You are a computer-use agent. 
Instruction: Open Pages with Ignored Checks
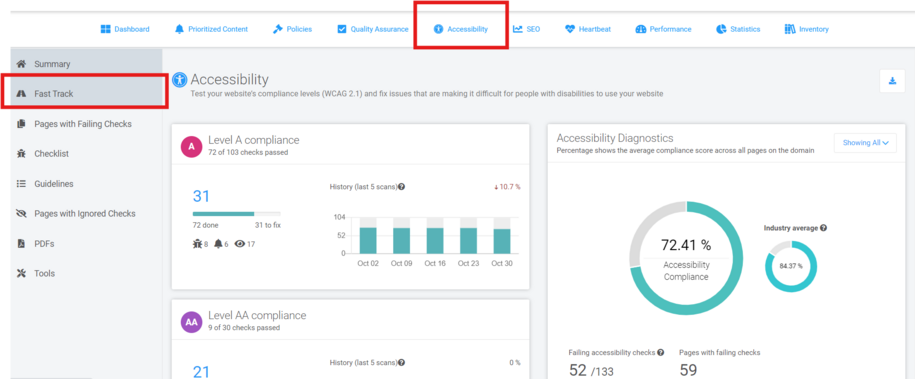[x=86, y=213]
